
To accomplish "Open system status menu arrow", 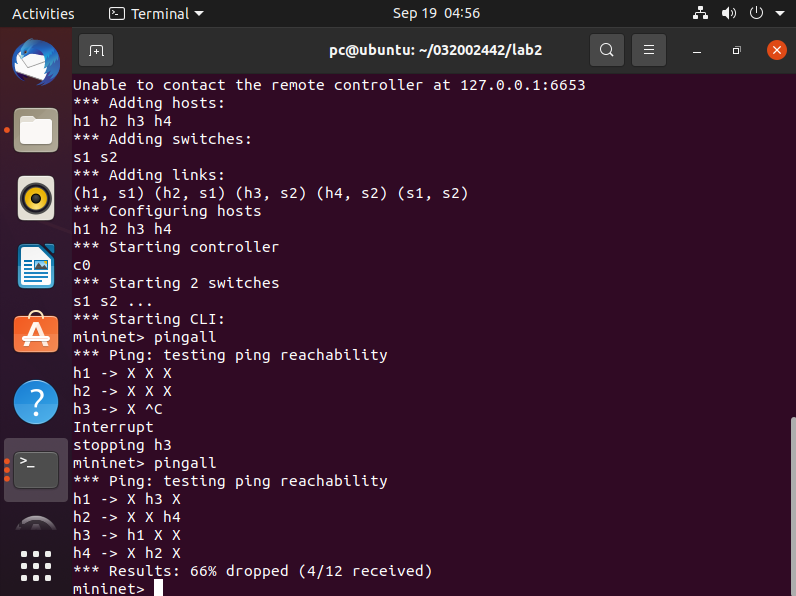I will pyautogui.click(x=781, y=13).
